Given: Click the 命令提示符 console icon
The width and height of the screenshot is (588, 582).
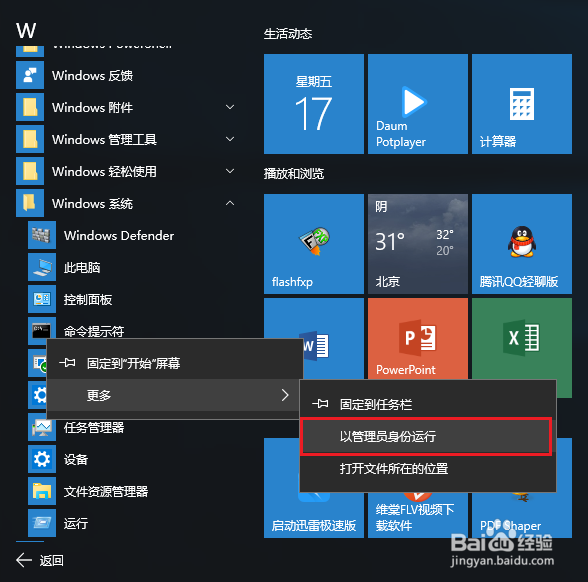Looking at the screenshot, I should click(41, 330).
